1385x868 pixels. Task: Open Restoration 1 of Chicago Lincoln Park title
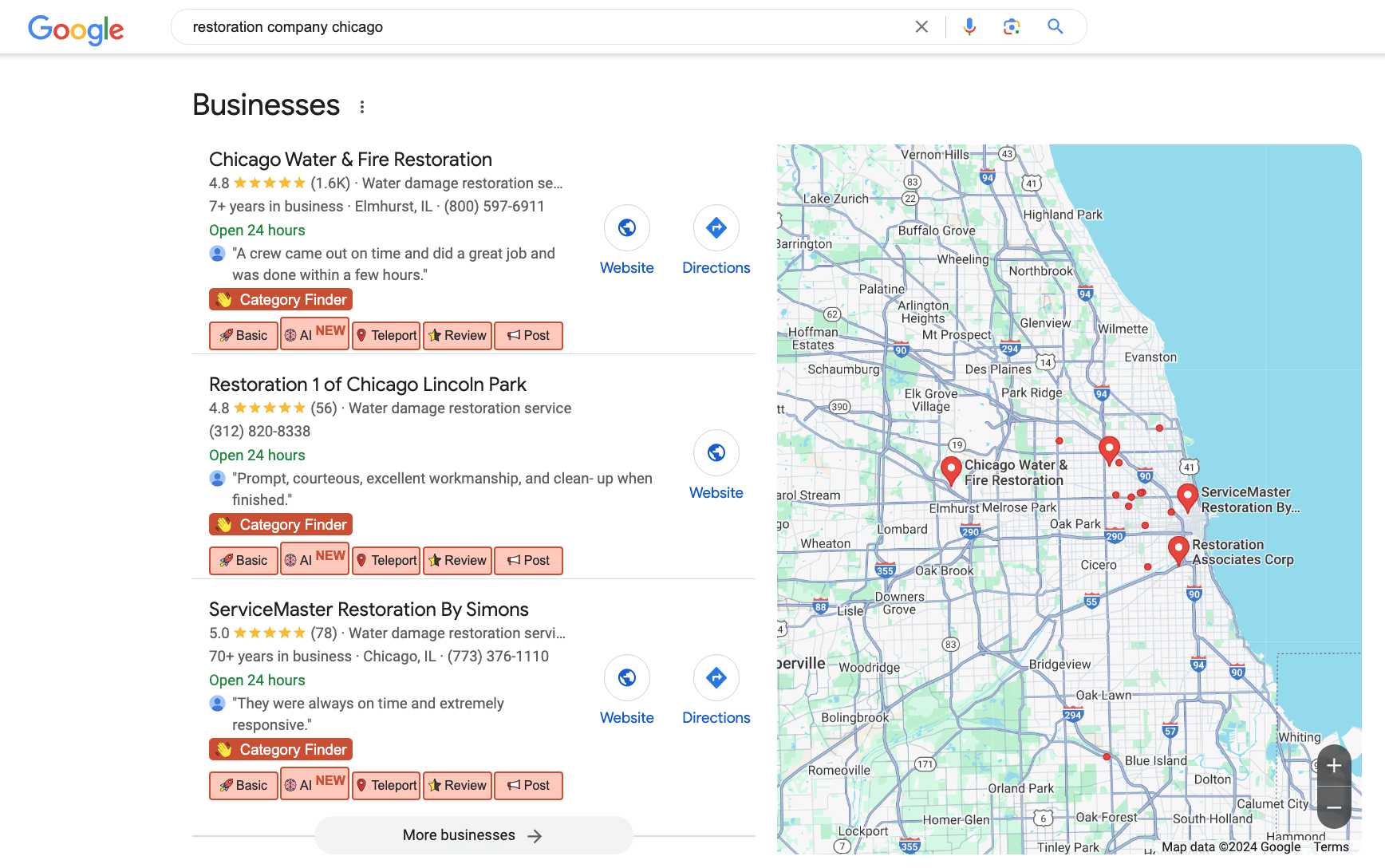coord(368,385)
